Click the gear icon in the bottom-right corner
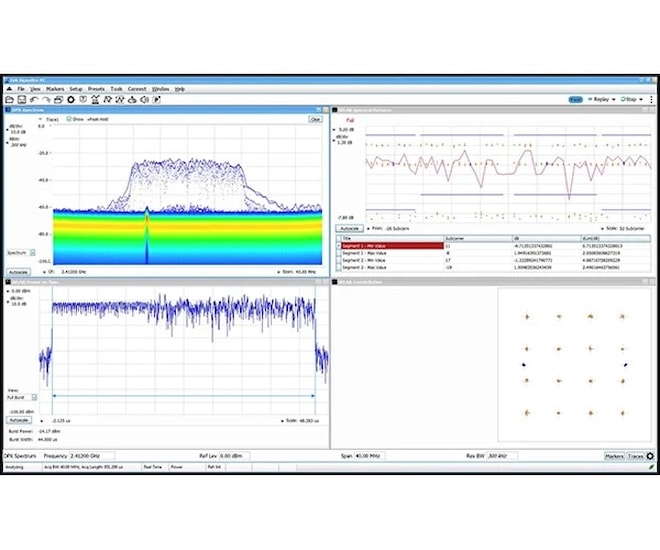 tap(650, 456)
